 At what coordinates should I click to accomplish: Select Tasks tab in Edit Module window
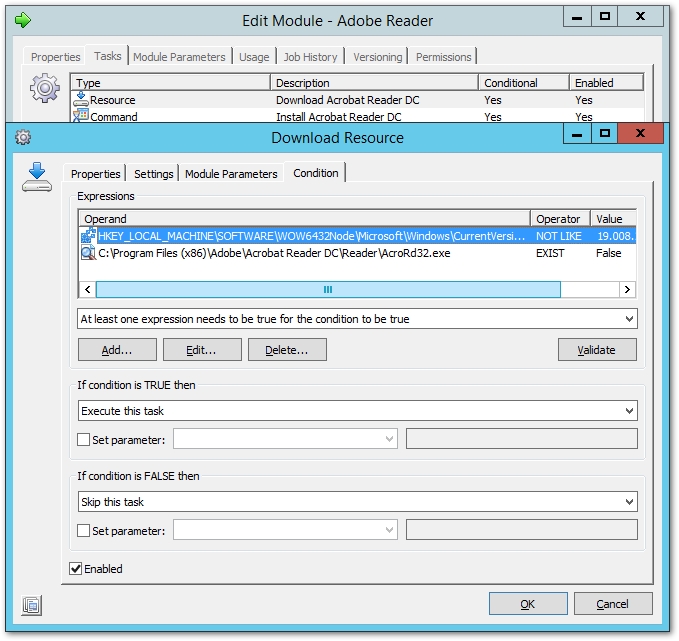[x=107, y=56]
